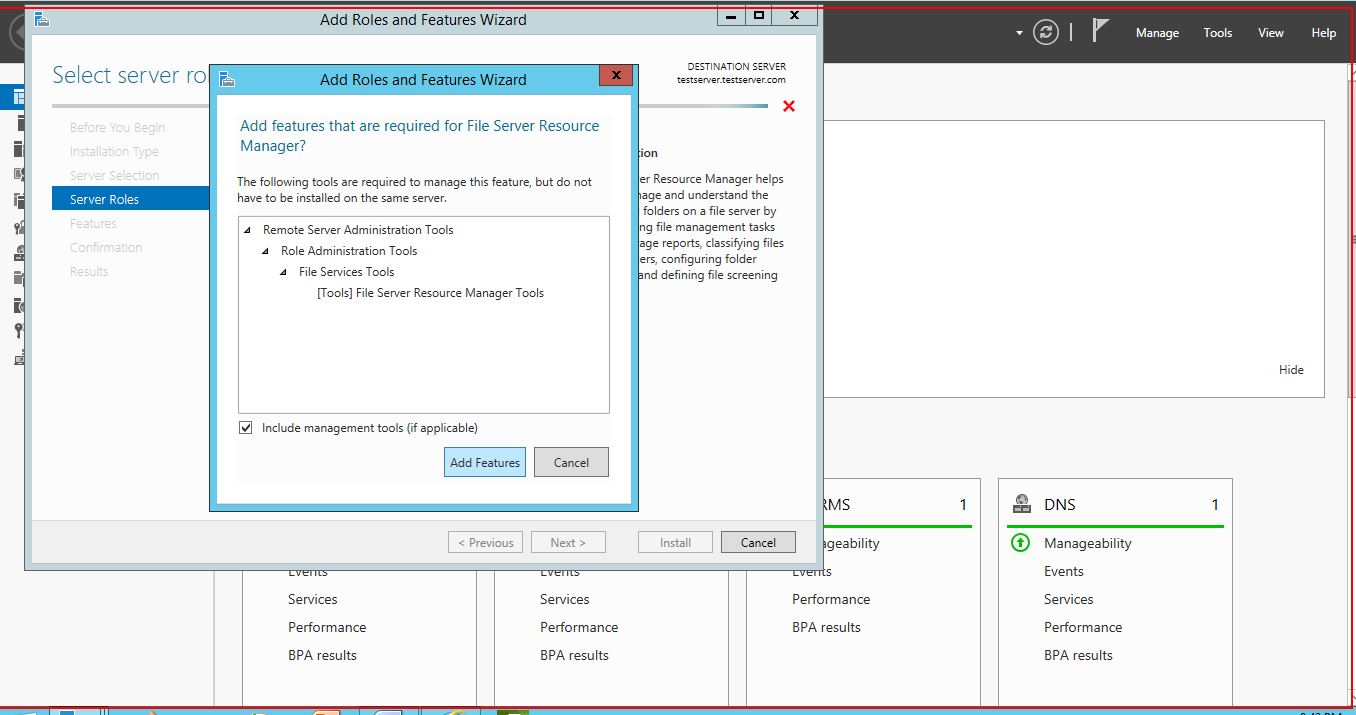This screenshot has width=1356, height=715.
Task: Click the red X icon below Destination Server
Action: [x=789, y=106]
